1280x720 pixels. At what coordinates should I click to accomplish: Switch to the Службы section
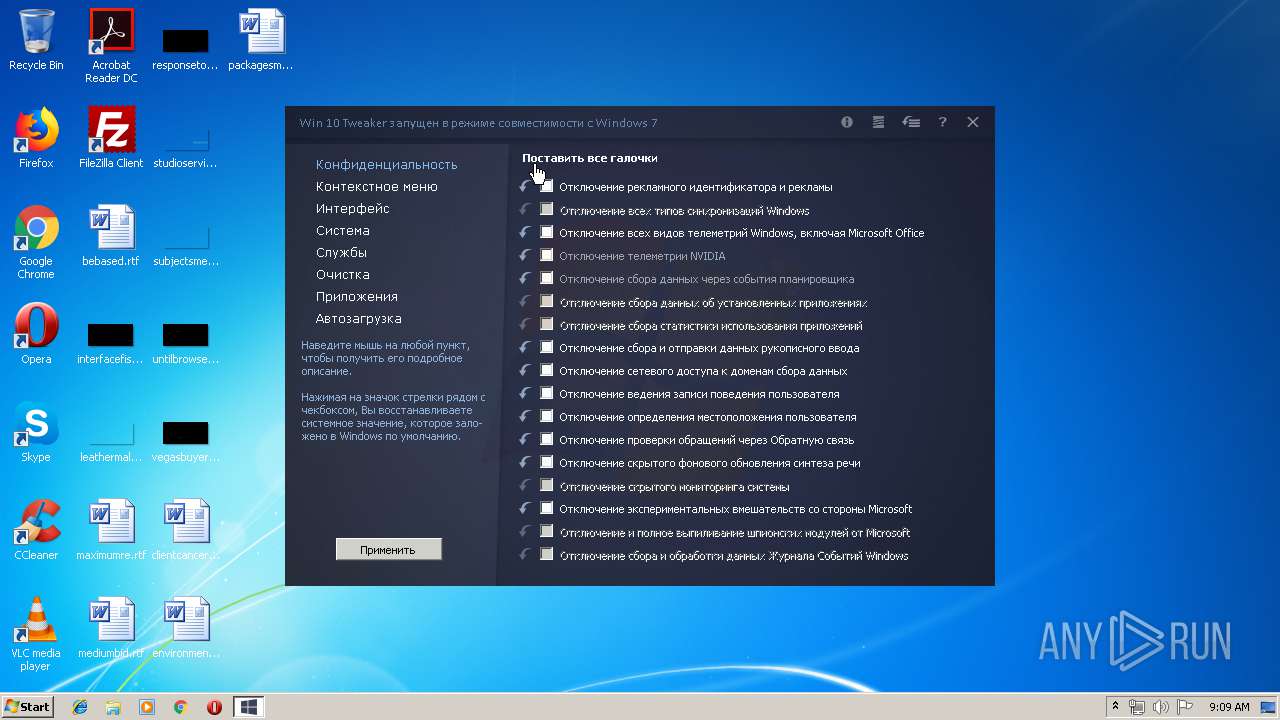click(x=341, y=253)
